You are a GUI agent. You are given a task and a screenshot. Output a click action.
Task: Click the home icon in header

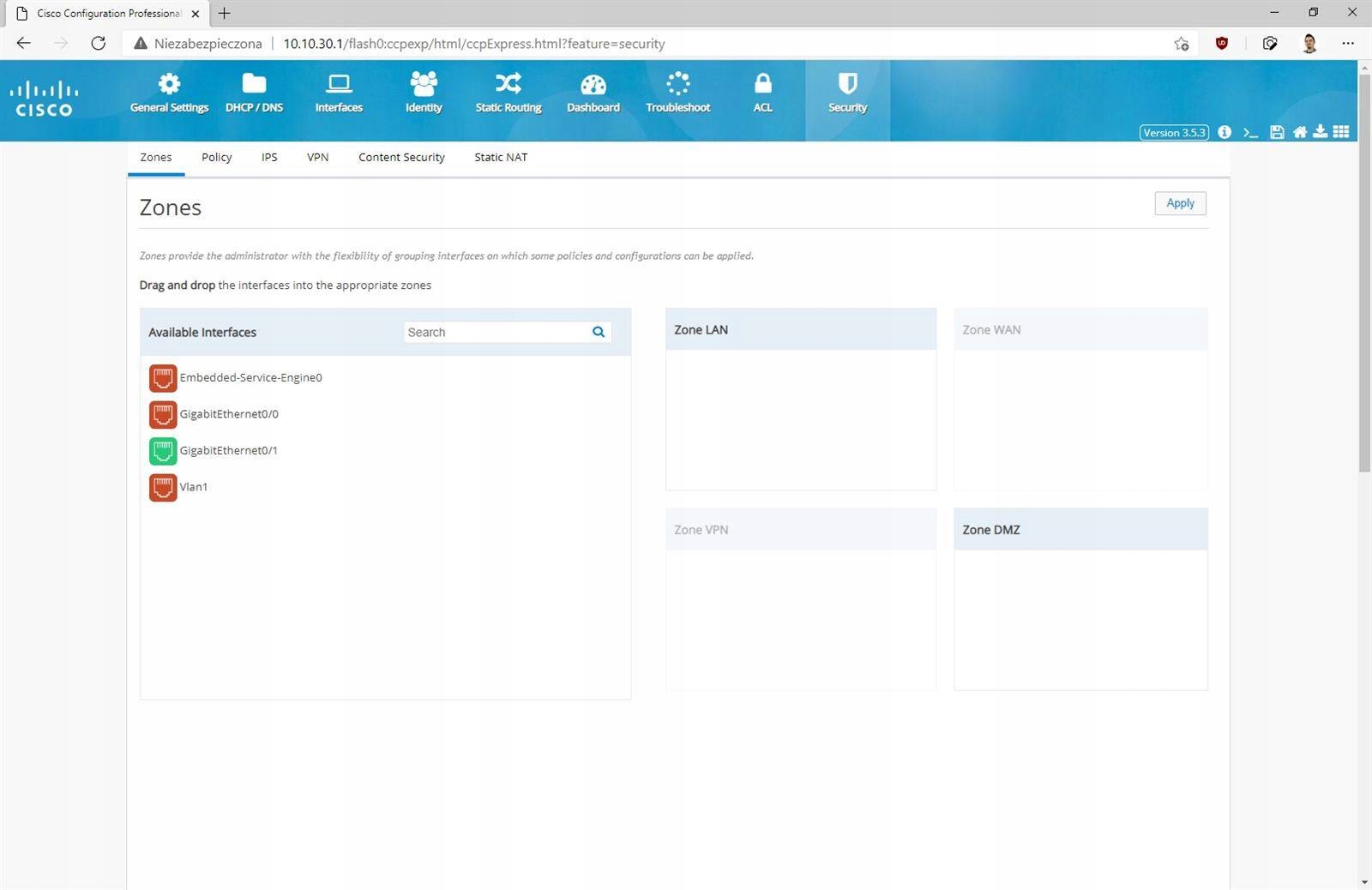[x=1300, y=132]
